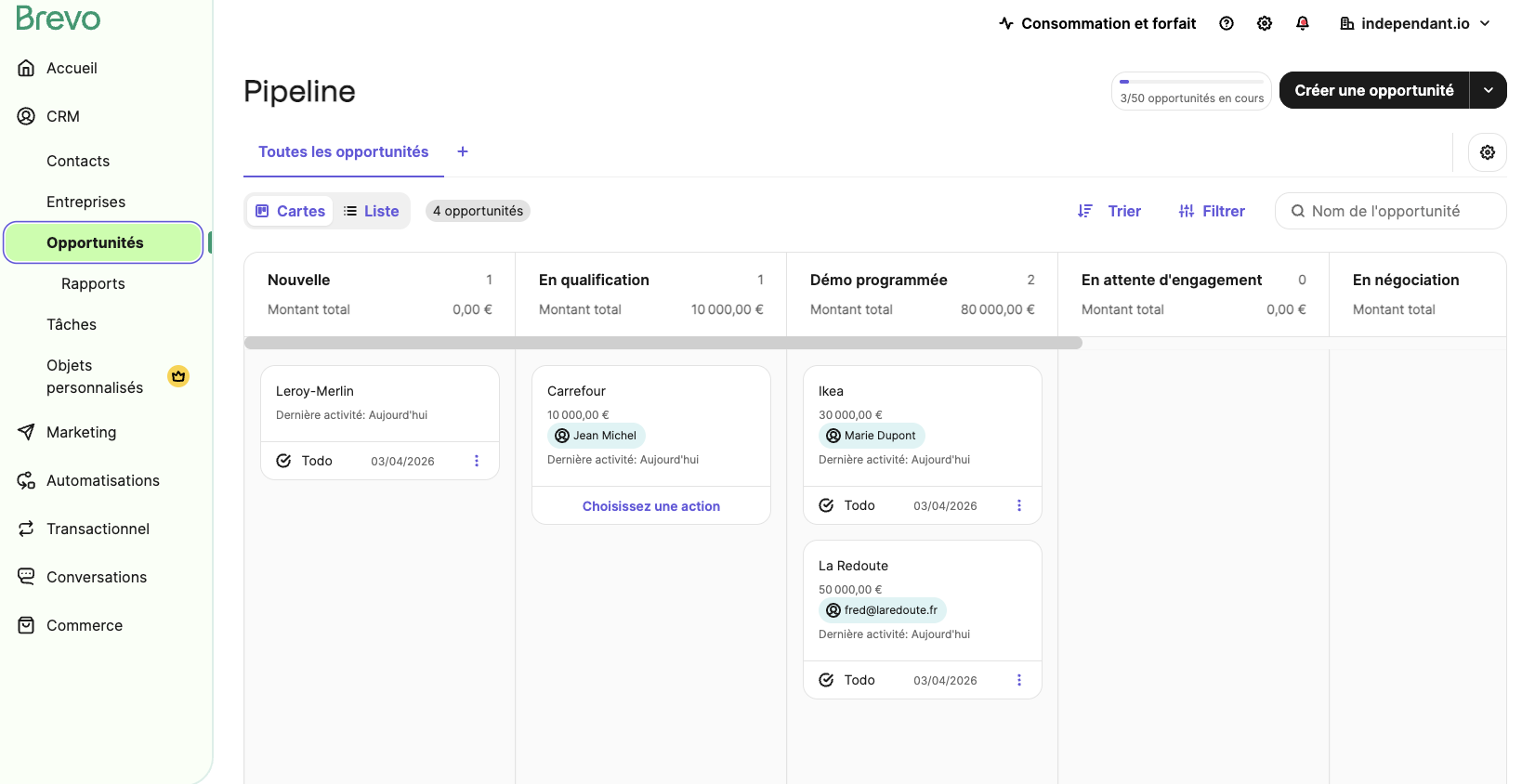The height and width of the screenshot is (784, 1535).
Task: Click the CRM contact icon
Action: pos(26,116)
